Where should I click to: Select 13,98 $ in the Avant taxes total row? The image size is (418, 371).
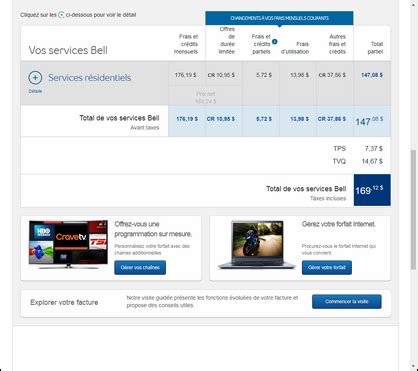pos(299,119)
